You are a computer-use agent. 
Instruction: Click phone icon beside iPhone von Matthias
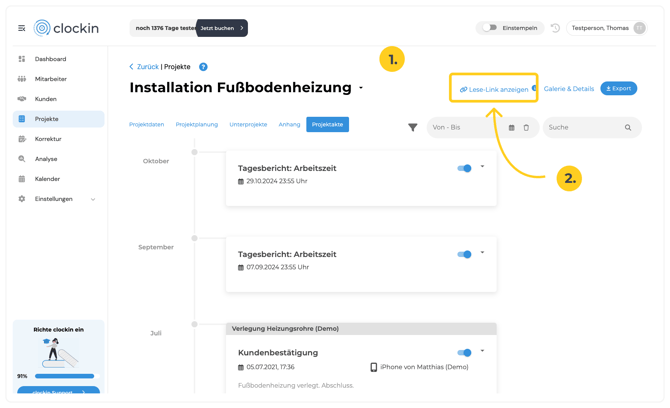tap(373, 367)
